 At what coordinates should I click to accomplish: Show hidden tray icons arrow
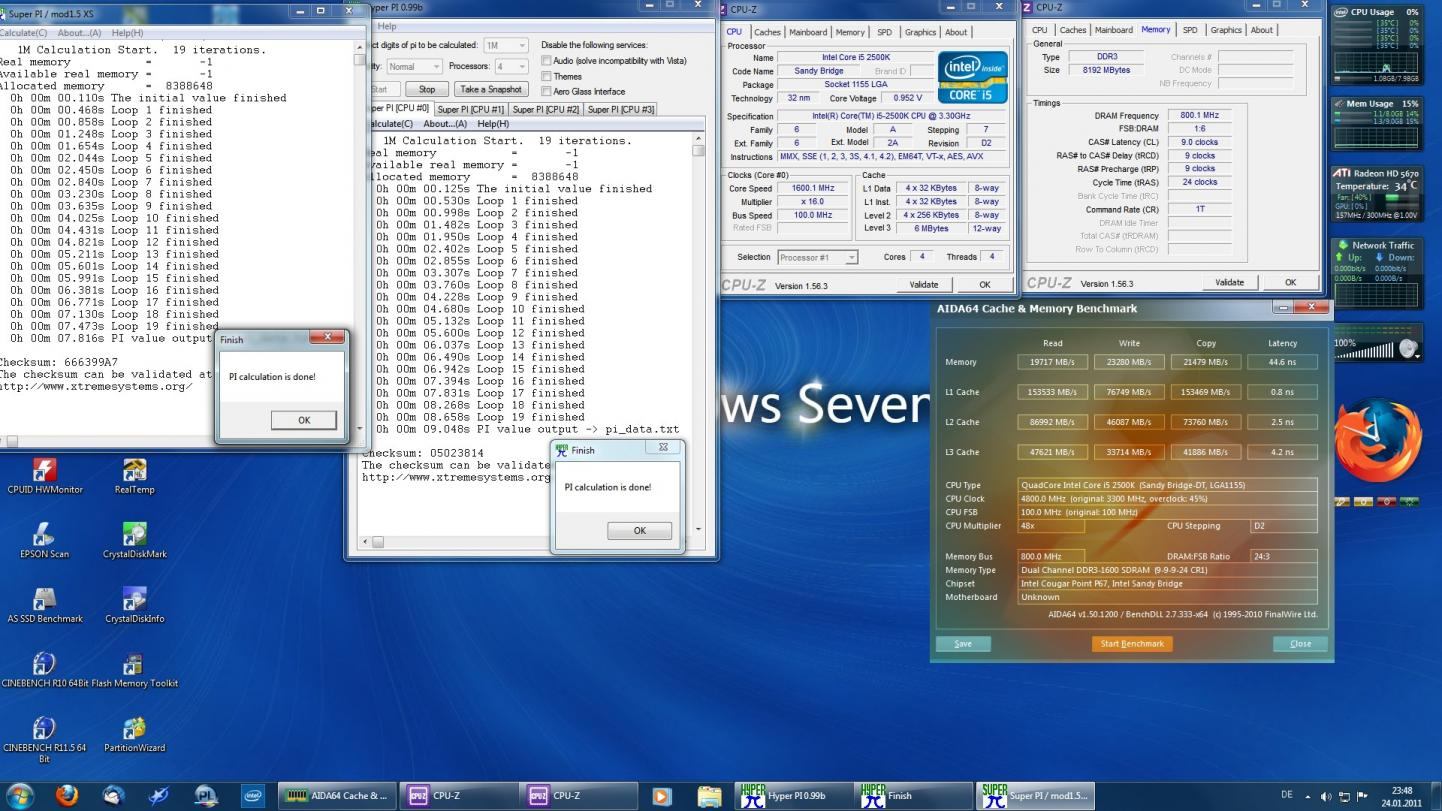click(x=1308, y=797)
